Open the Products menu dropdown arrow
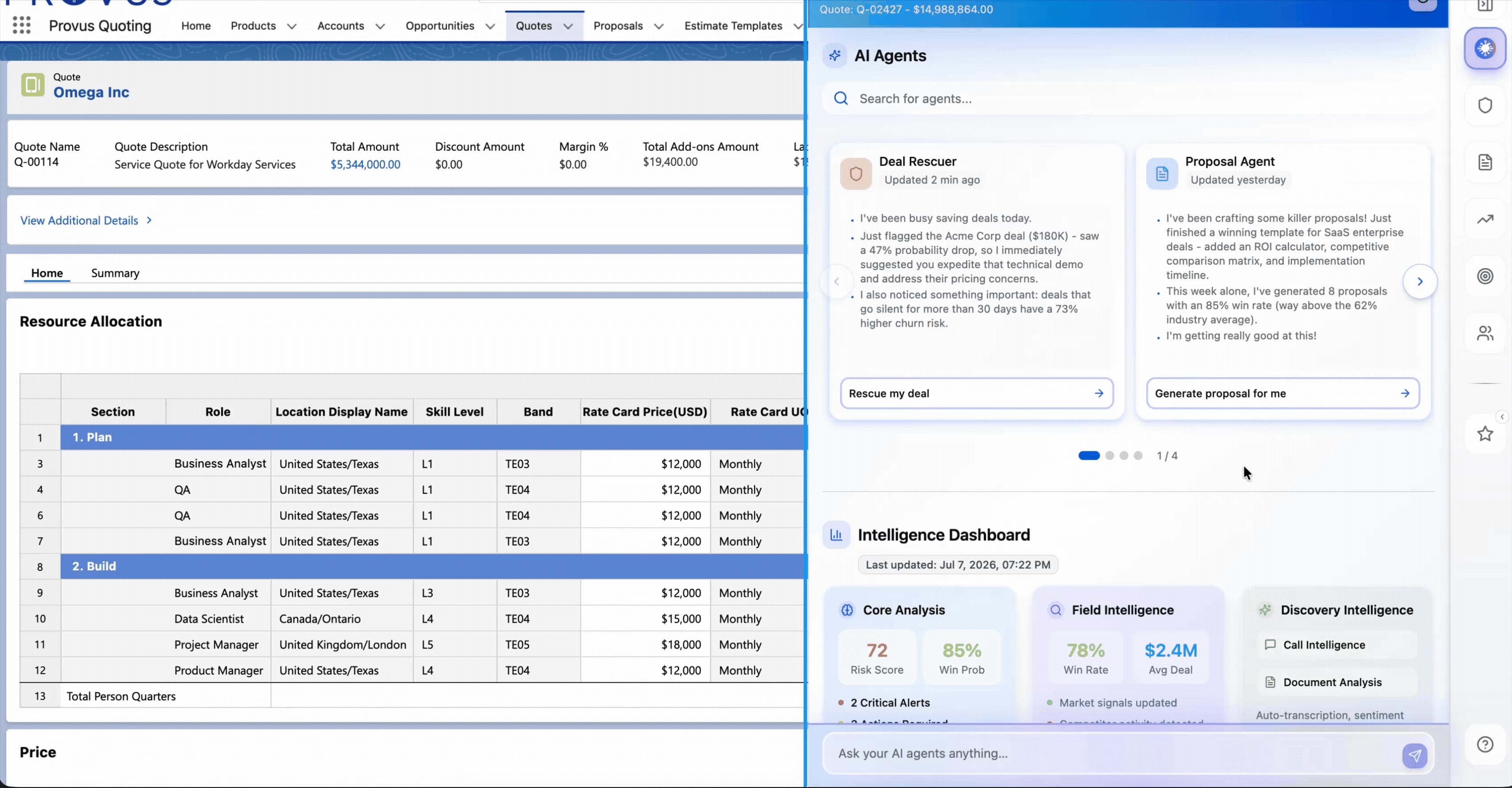The height and width of the screenshot is (788, 1512). pos(292,26)
